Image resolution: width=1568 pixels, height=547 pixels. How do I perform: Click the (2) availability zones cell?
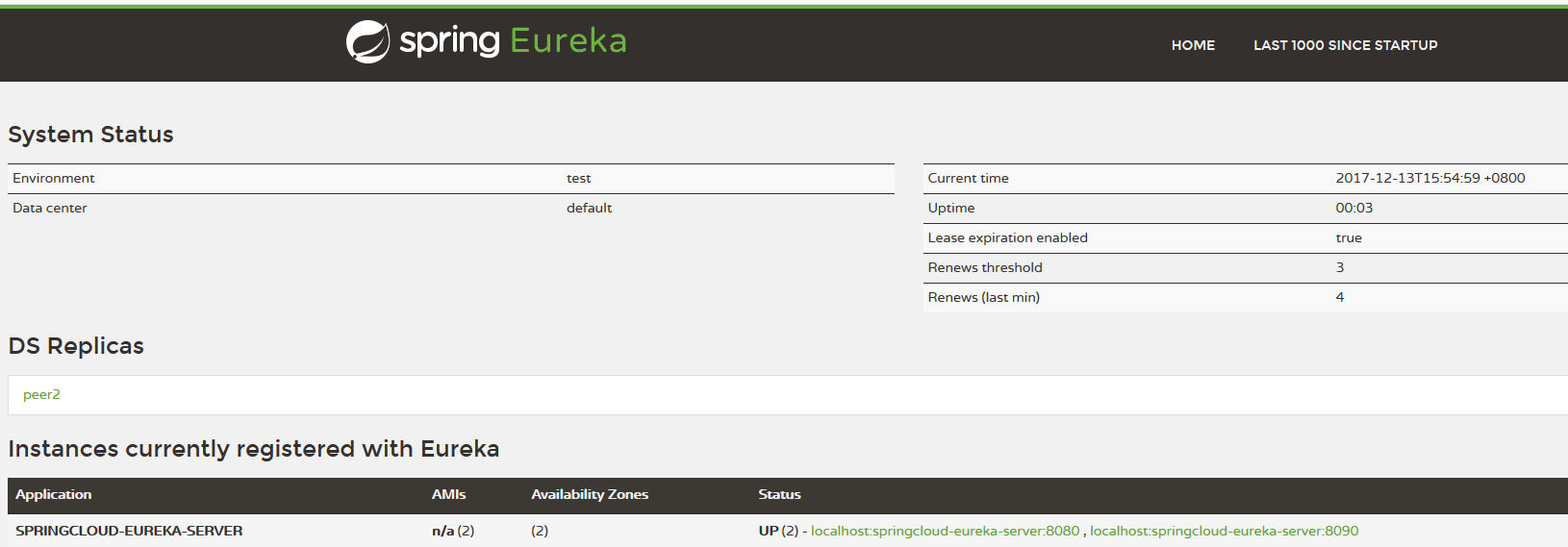(x=540, y=531)
